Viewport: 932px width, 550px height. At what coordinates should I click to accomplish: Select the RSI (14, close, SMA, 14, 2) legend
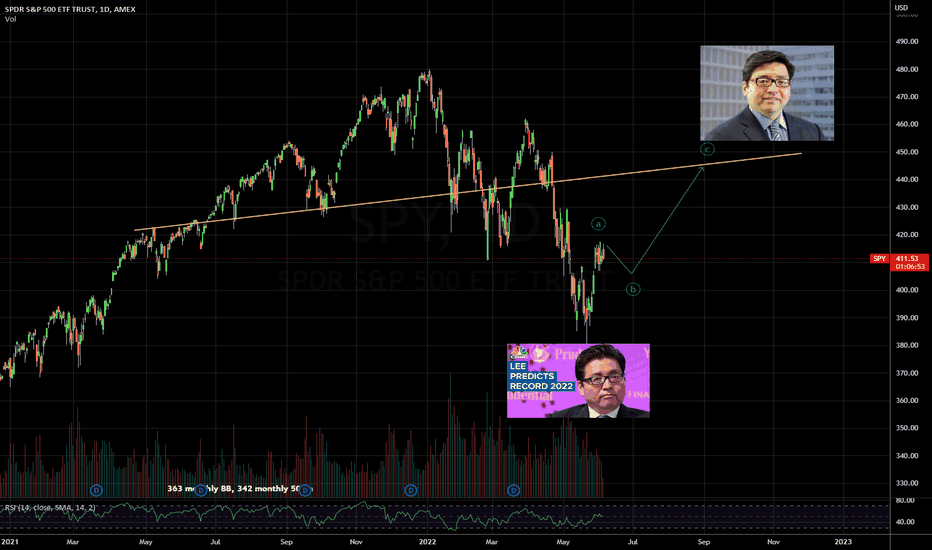coord(50,507)
